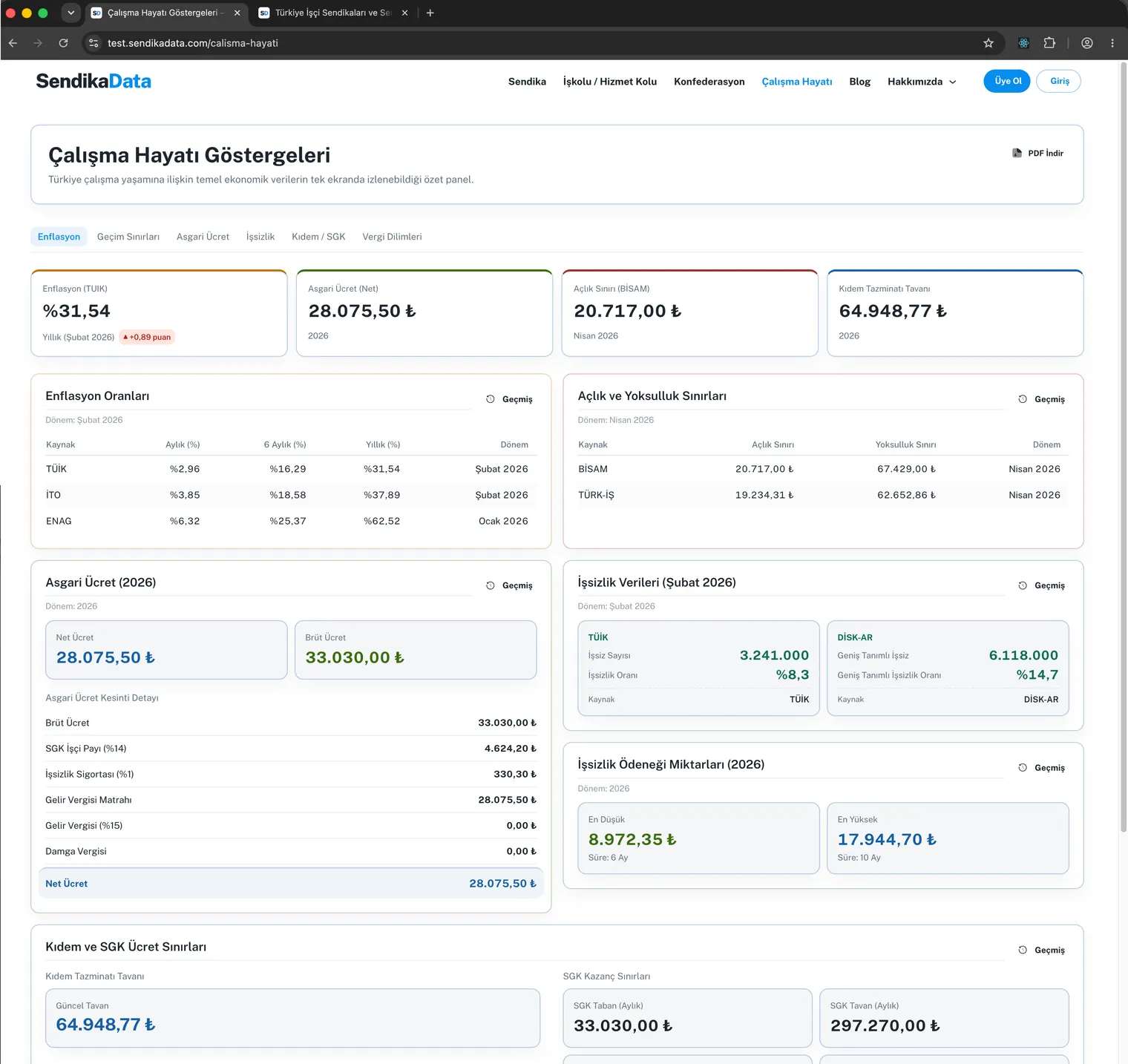Show Geçmiş history for Asgari Ücret (2026)
Image resolution: width=1128 pixels, height=1064 pixels.
coord(509,585)
